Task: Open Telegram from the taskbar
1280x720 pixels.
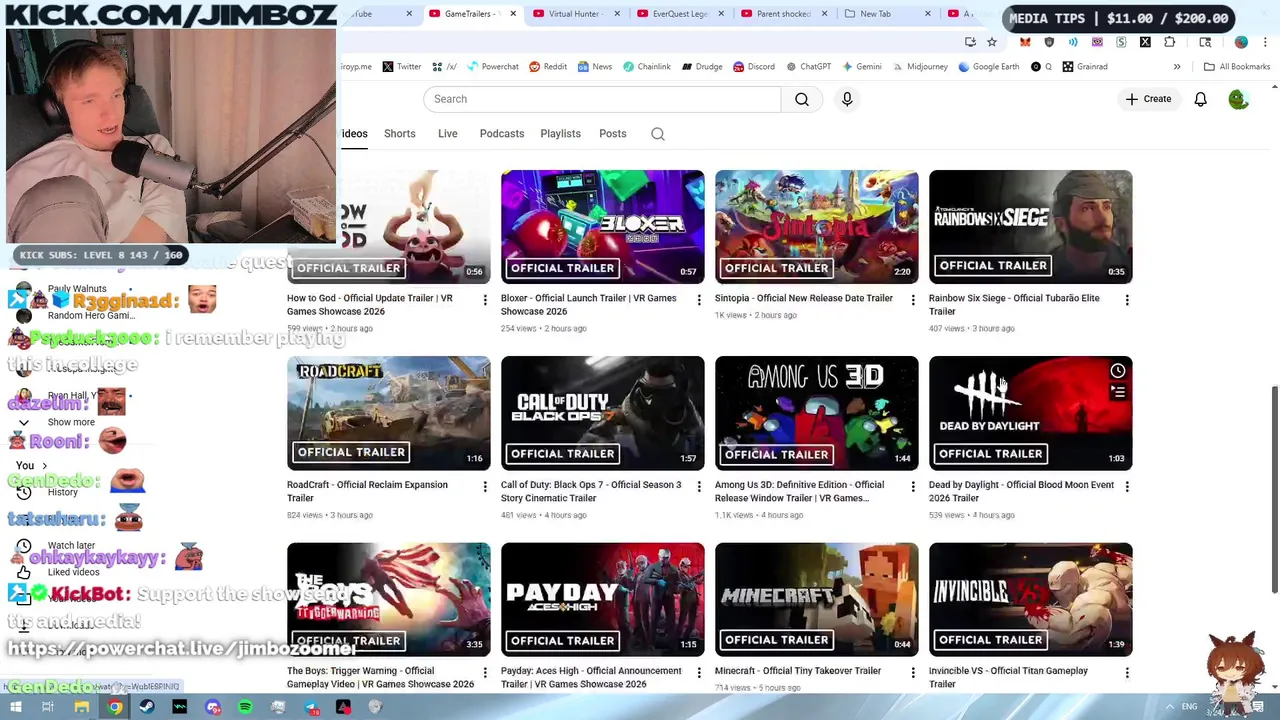Action: pyautogui.click(x=312, y=707)
